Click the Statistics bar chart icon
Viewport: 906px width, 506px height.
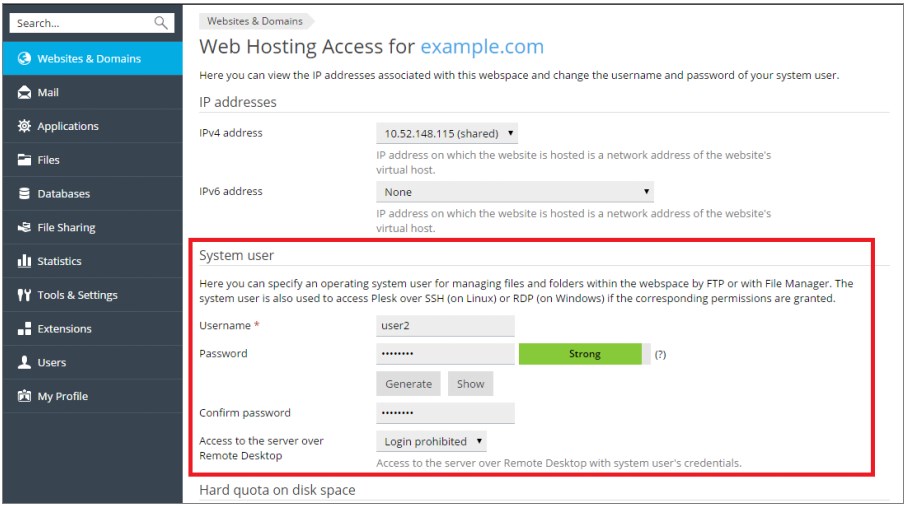click(x=24, y=261)
